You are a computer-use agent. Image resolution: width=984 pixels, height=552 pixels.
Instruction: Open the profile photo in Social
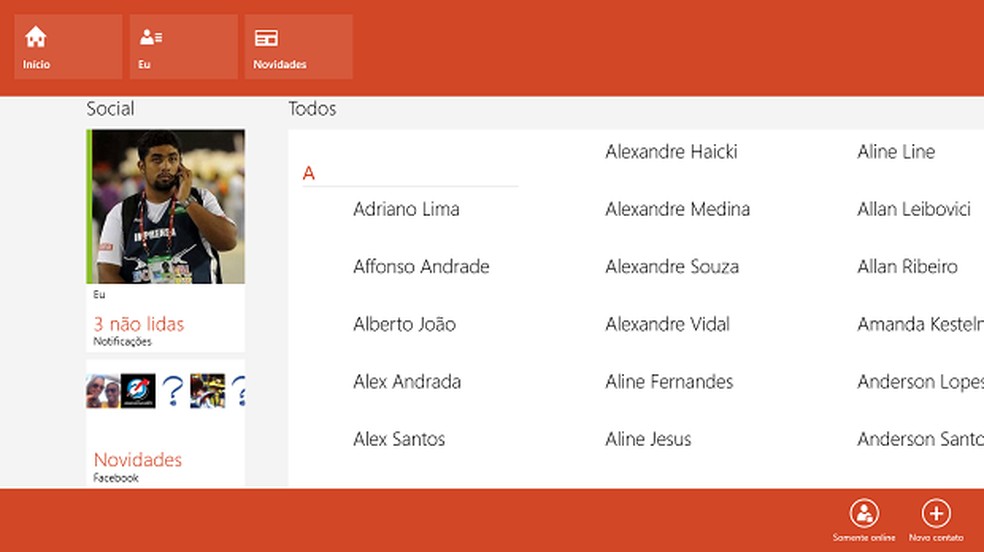(x=166, y=207)
